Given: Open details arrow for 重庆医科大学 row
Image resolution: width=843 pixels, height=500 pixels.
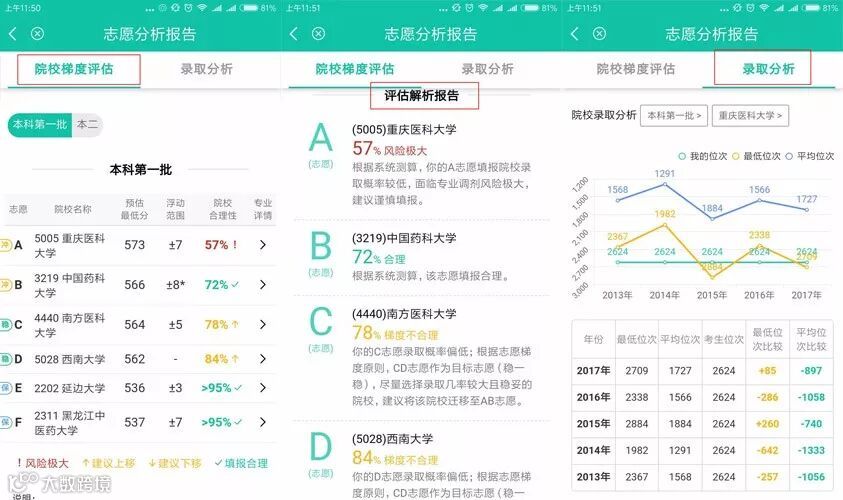Looking at the screenshot, I should [262, 245].
